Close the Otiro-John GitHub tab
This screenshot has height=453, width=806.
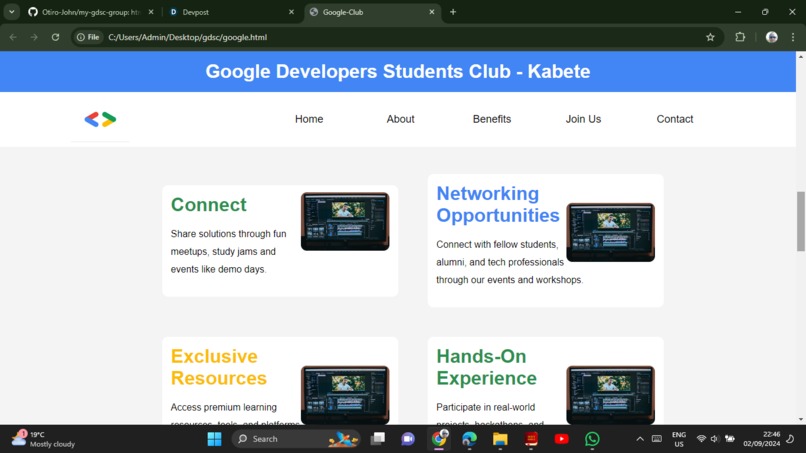(151, 12)
